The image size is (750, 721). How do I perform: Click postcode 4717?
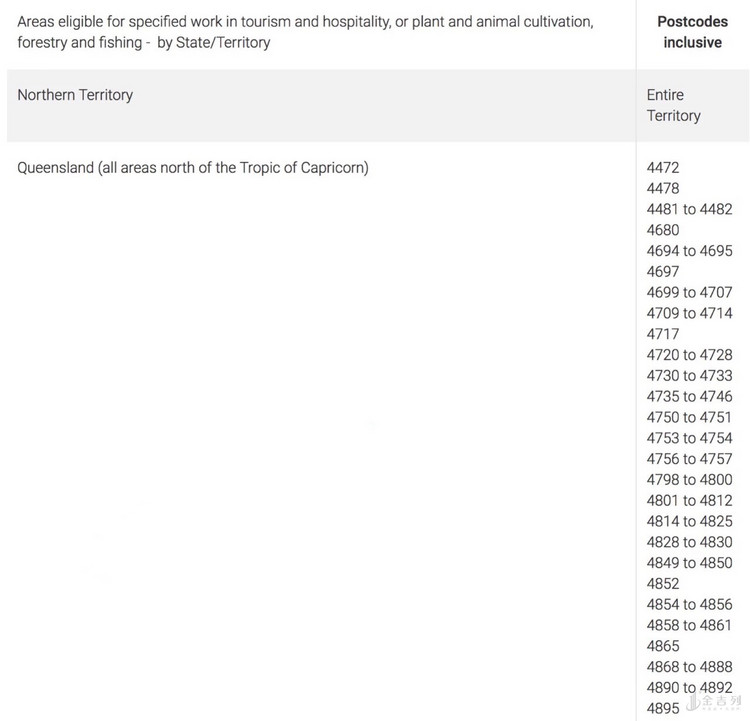[663, 334]
